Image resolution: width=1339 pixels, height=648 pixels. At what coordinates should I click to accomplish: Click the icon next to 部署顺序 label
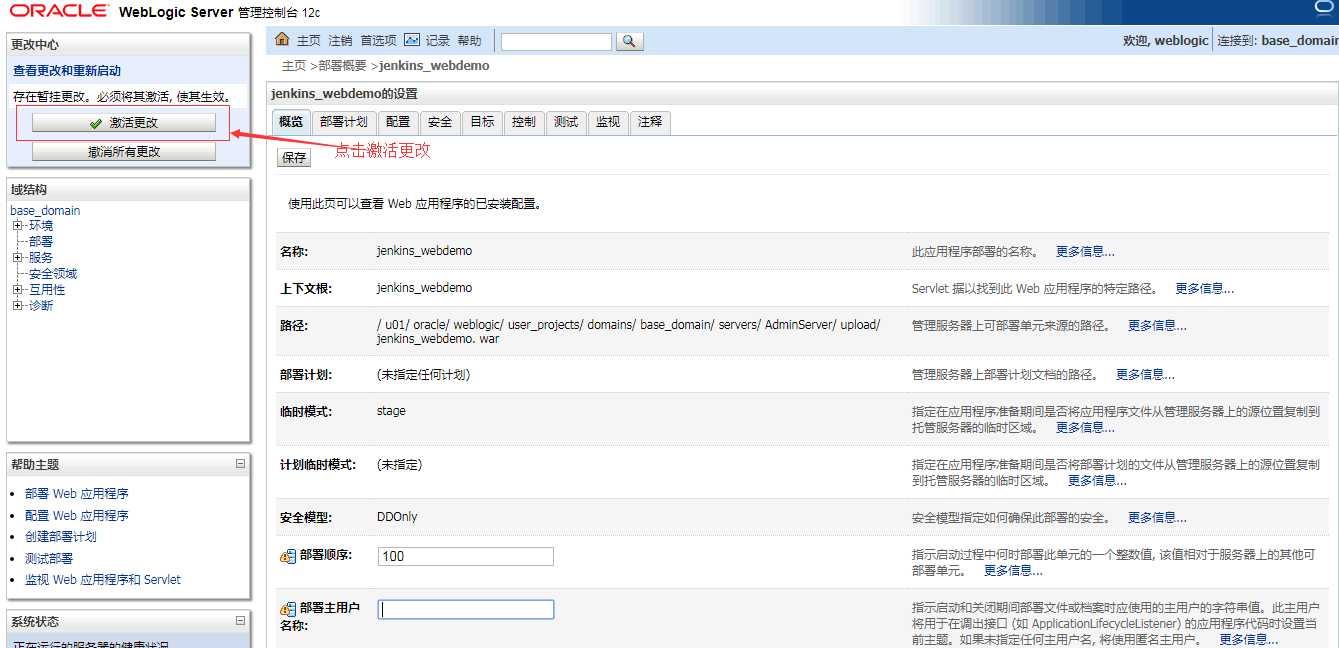[x=287, y=556]
